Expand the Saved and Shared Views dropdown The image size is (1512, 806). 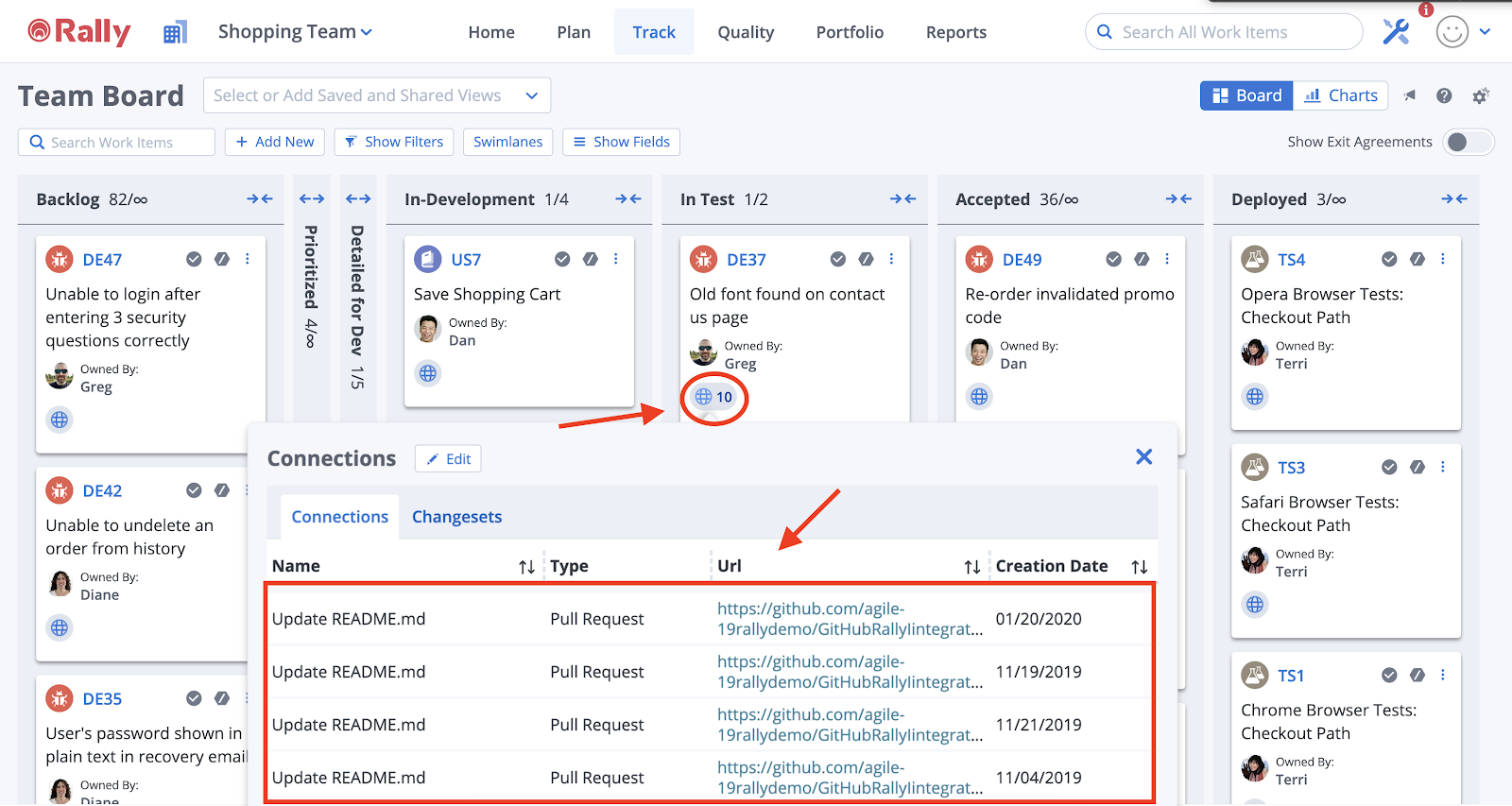pos(532,95)
